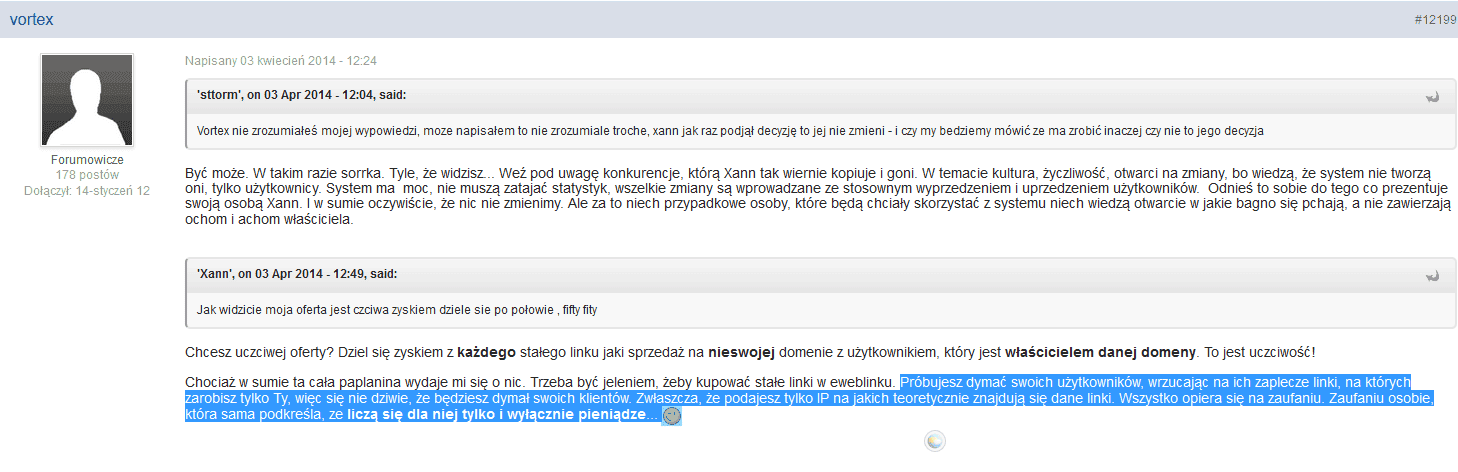Click 'Dołączył: 14-styczeń 12' join date

click(x=87, y=190)
